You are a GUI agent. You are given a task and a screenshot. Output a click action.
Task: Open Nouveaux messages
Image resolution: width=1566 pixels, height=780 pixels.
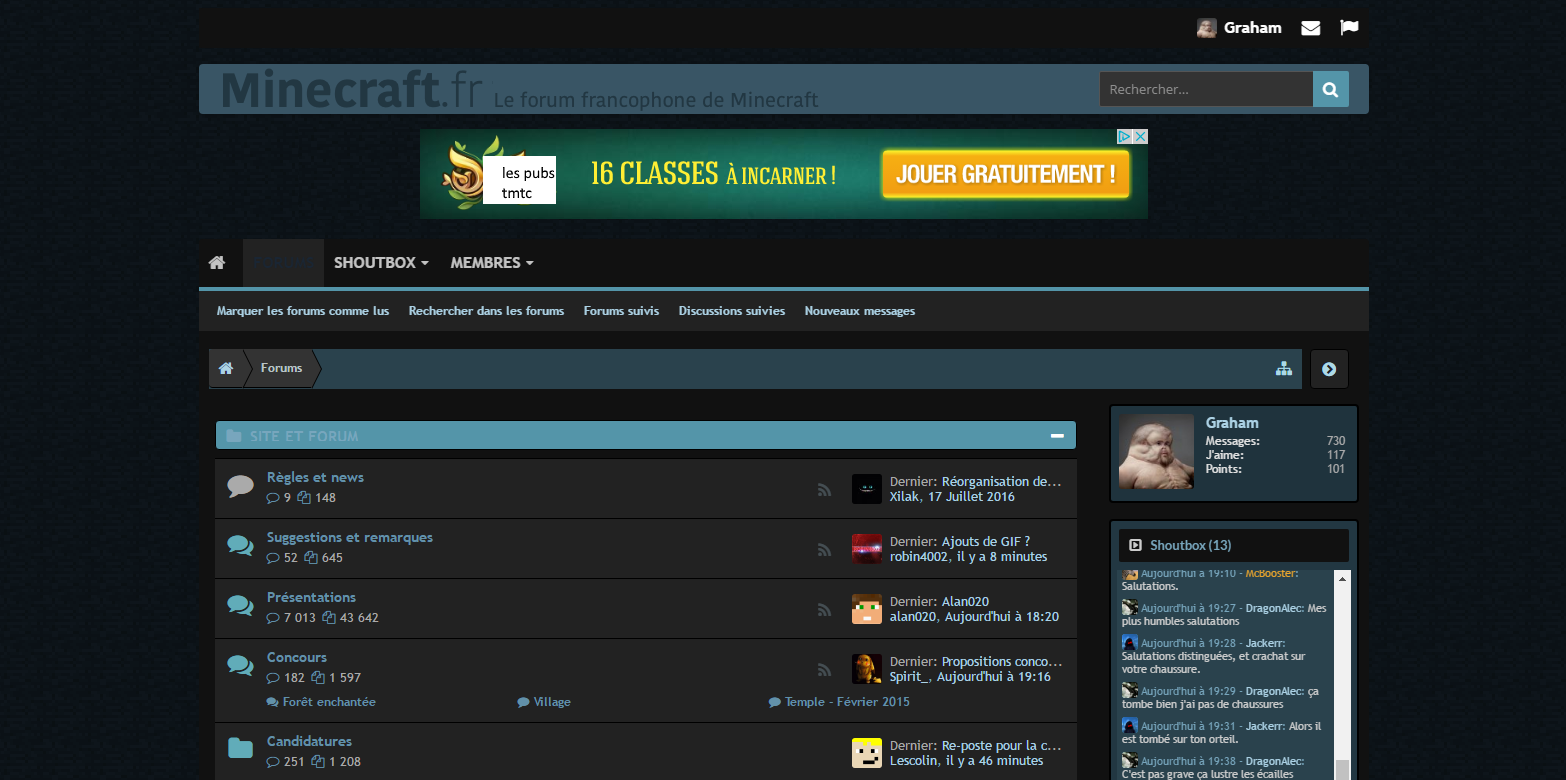[860, 311]
